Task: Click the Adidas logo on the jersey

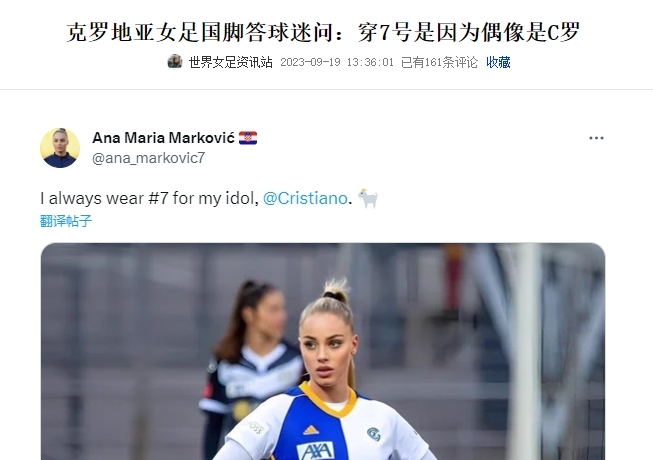Action: coord(311,430)
